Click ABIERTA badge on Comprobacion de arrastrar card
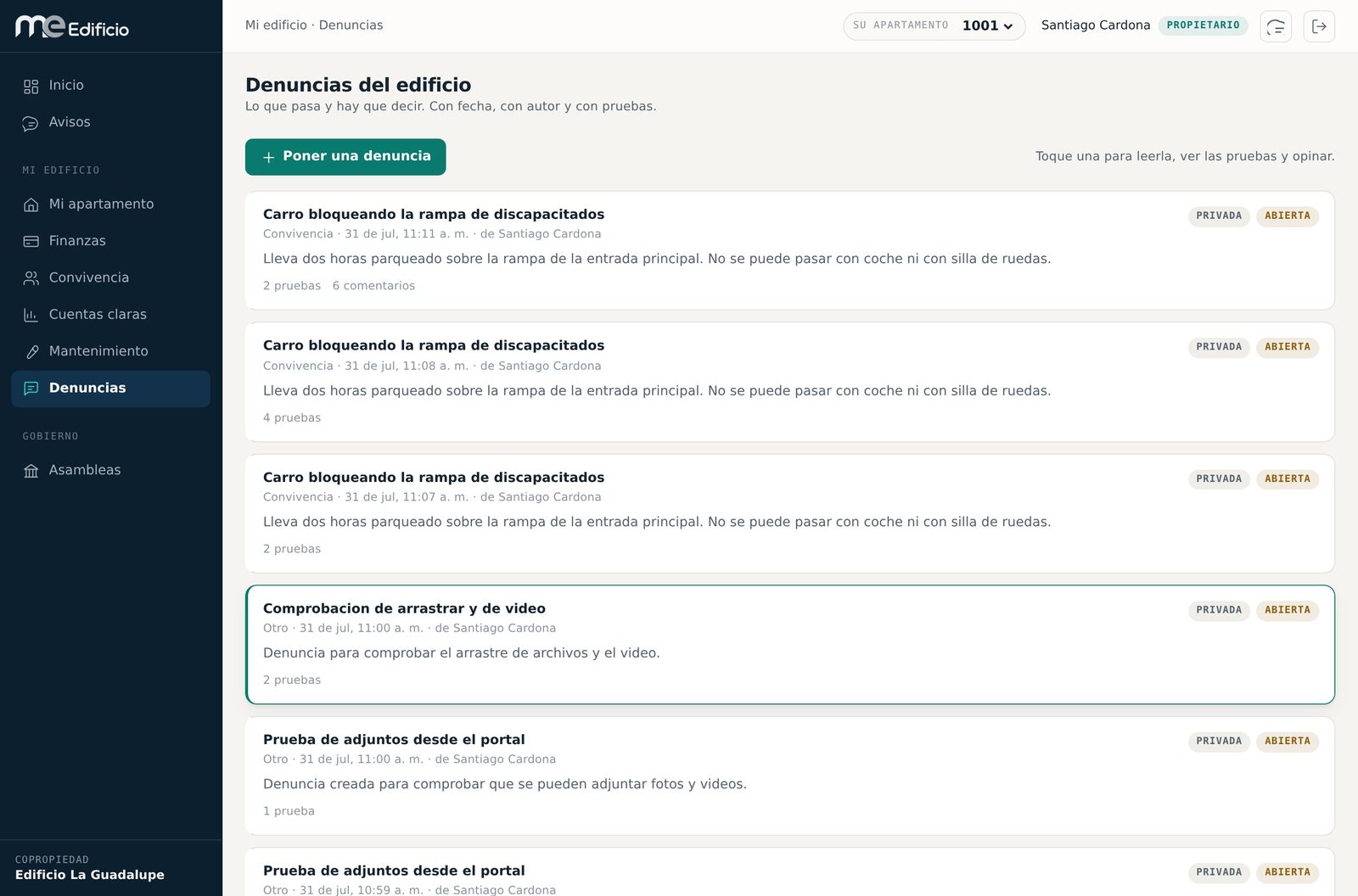The height and width of the screenshot is (896, 1358). (x=1287, y=611)
